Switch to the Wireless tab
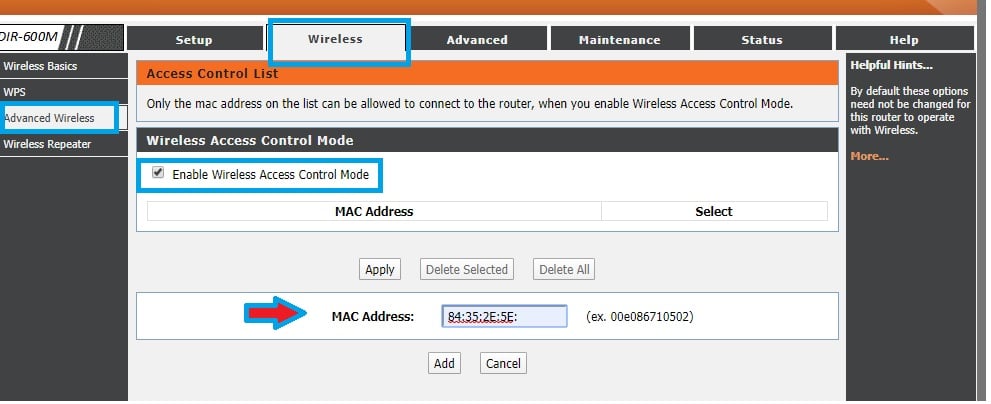 point(336,40)
